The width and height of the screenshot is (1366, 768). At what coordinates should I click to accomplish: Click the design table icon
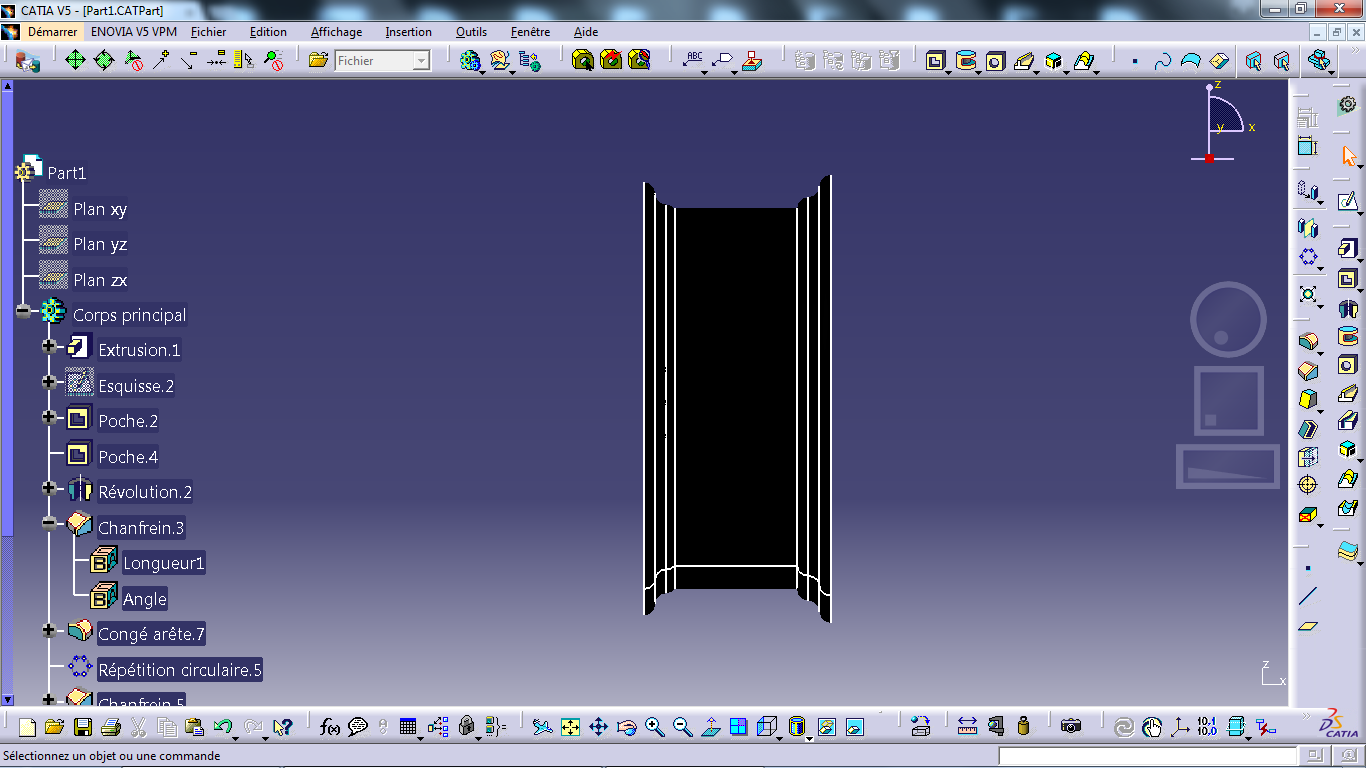coord(407,727)
